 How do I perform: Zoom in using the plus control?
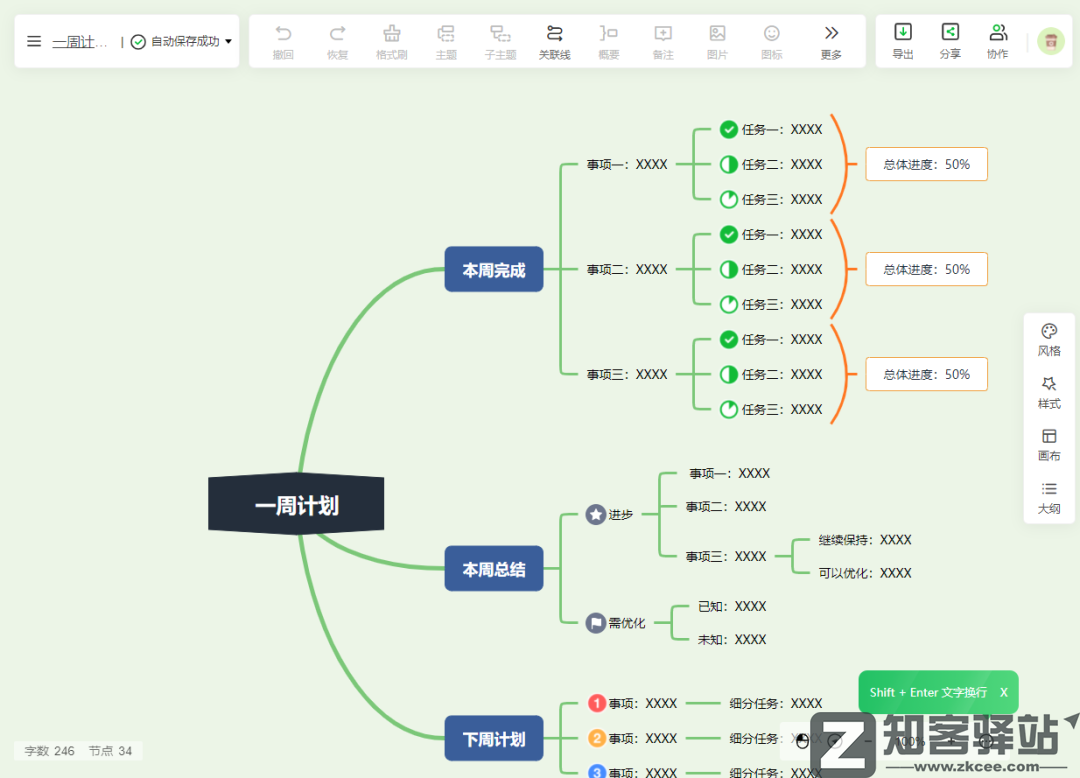[x=951, y=740]
